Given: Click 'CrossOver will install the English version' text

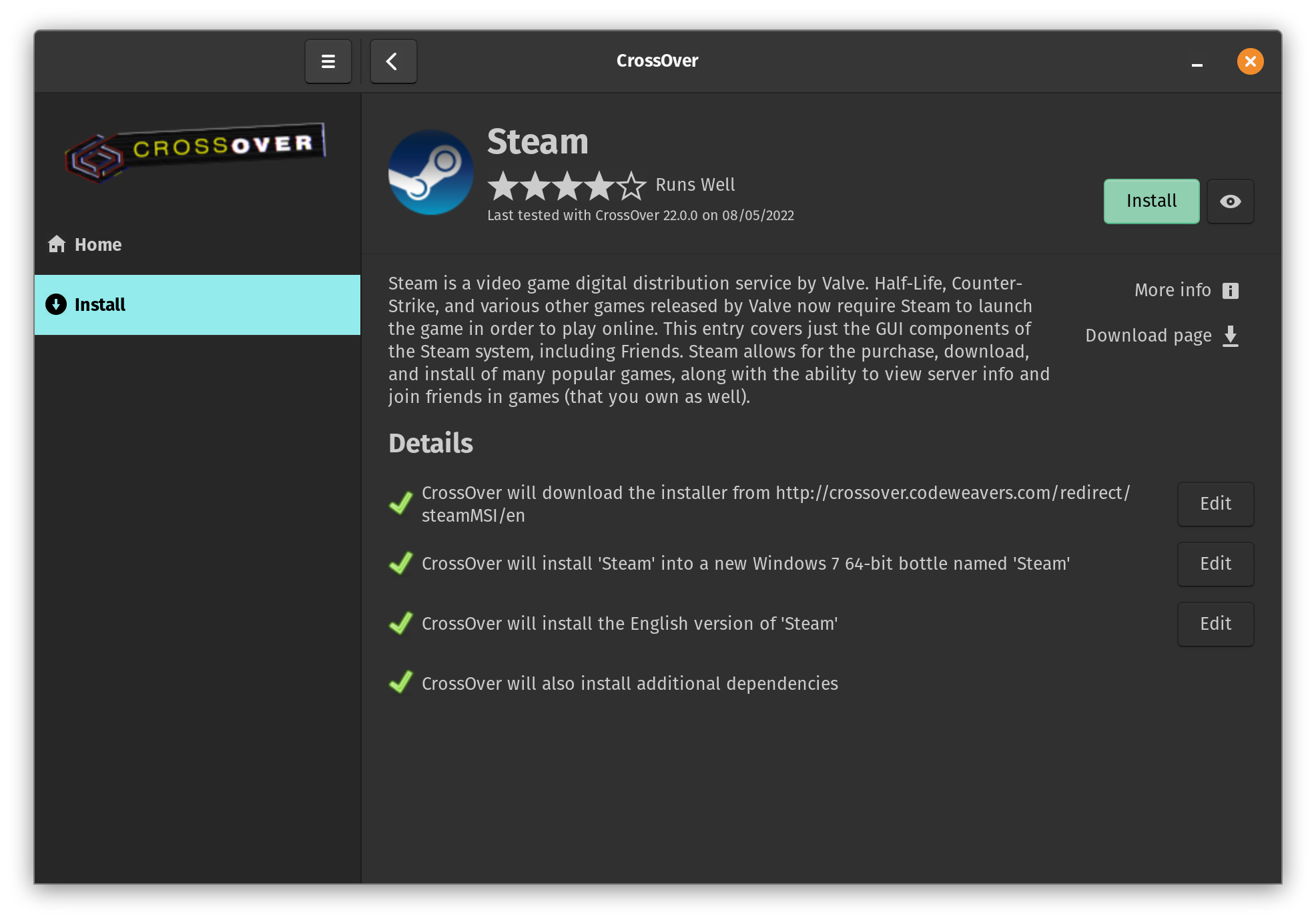Looking at the screenshot, I should pos(629,623).
